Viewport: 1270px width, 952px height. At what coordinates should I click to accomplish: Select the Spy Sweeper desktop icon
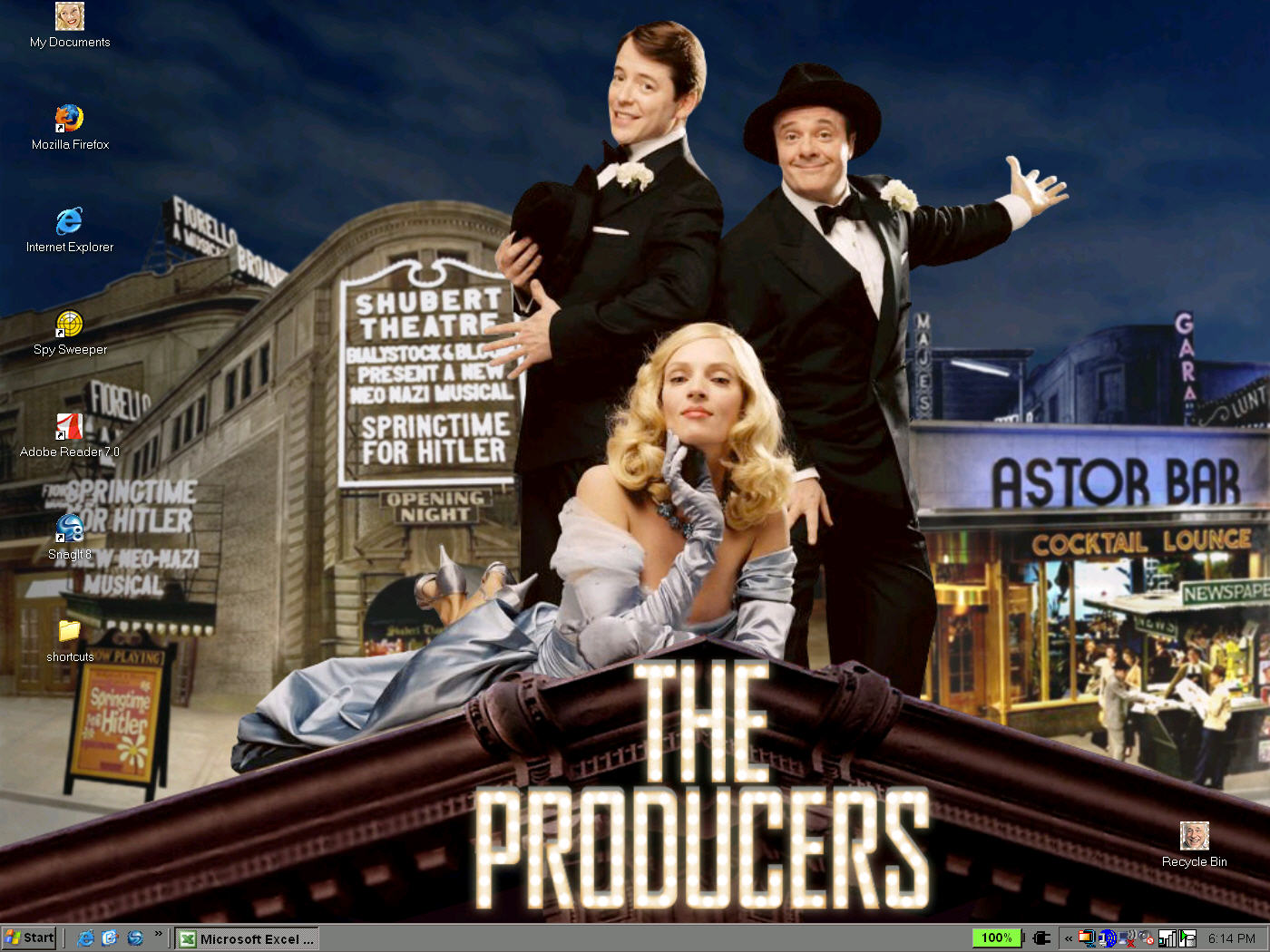pyautogui.click(x=70, y=324)
